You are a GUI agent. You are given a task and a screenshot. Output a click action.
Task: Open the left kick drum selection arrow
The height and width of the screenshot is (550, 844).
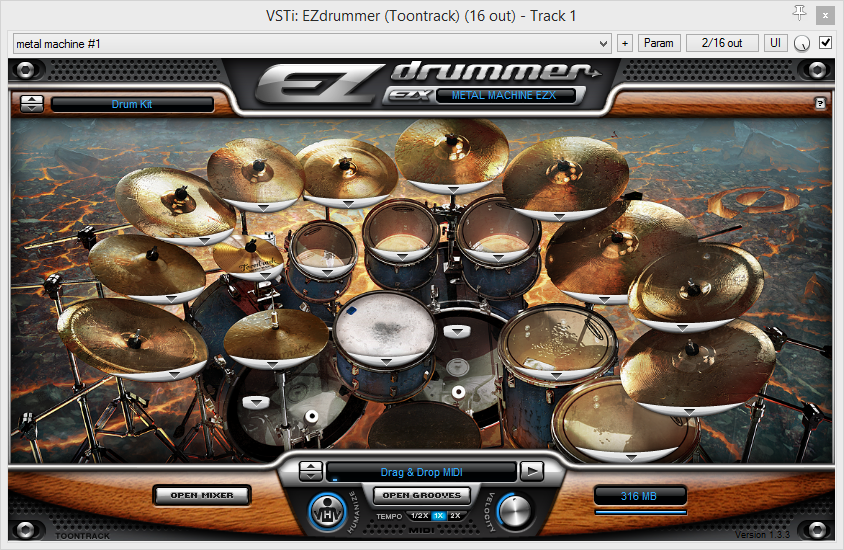click(256, 401)
